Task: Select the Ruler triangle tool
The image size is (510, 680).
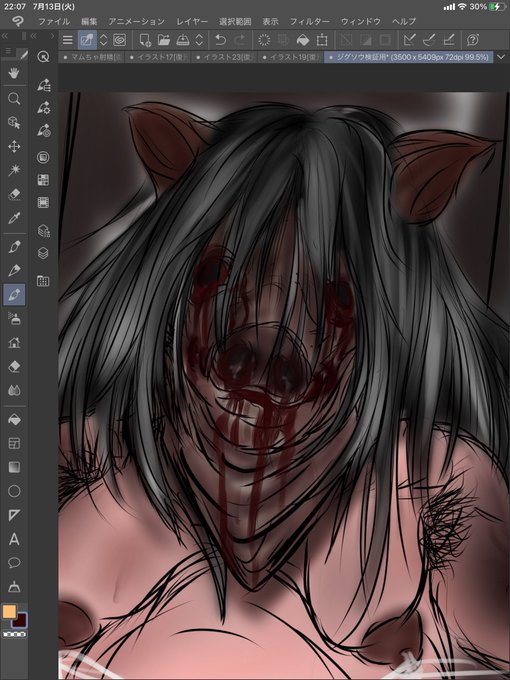Action: tap(14, 515)
